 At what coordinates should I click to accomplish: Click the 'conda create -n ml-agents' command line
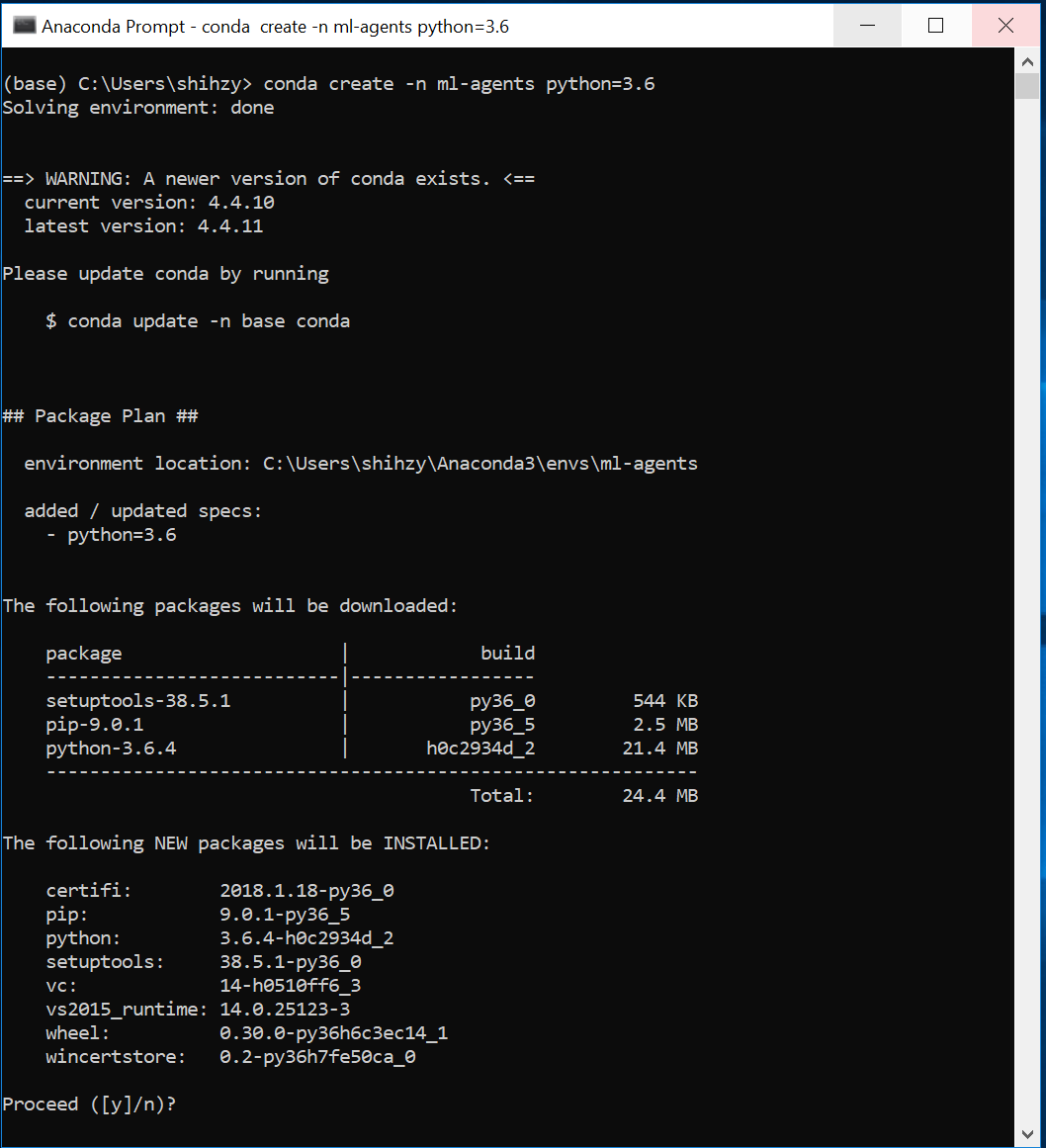click(459, 84)
